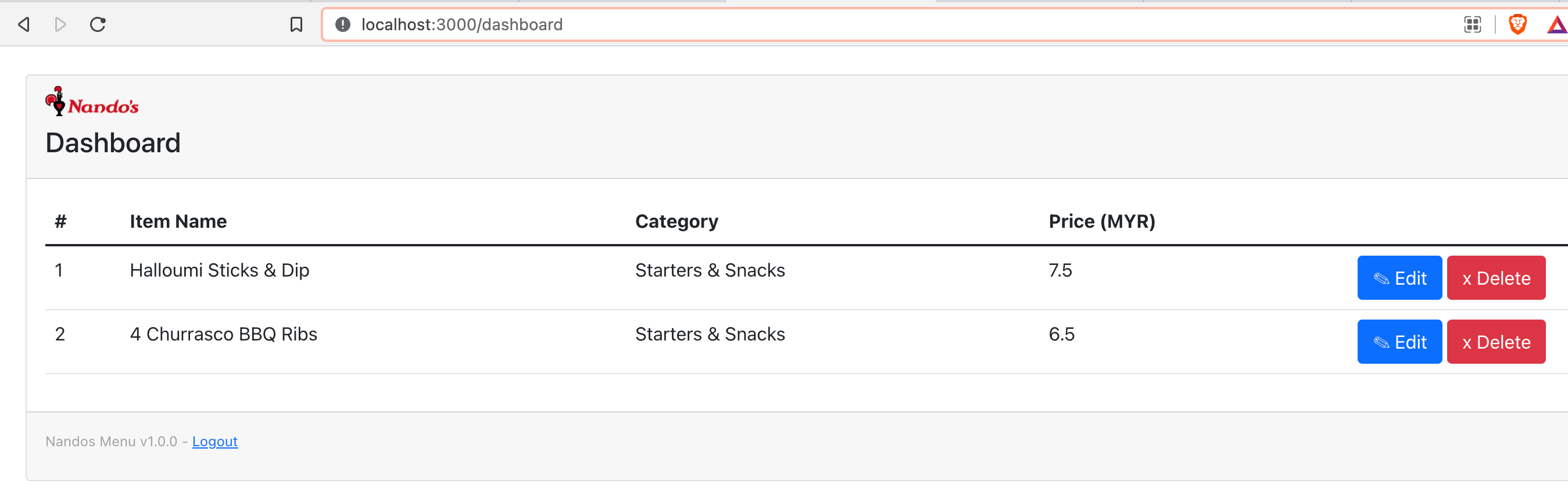This screenshot has height=502, width=1568.
Task: Click the Price (MYR) column header
Action: point(1101,221)
